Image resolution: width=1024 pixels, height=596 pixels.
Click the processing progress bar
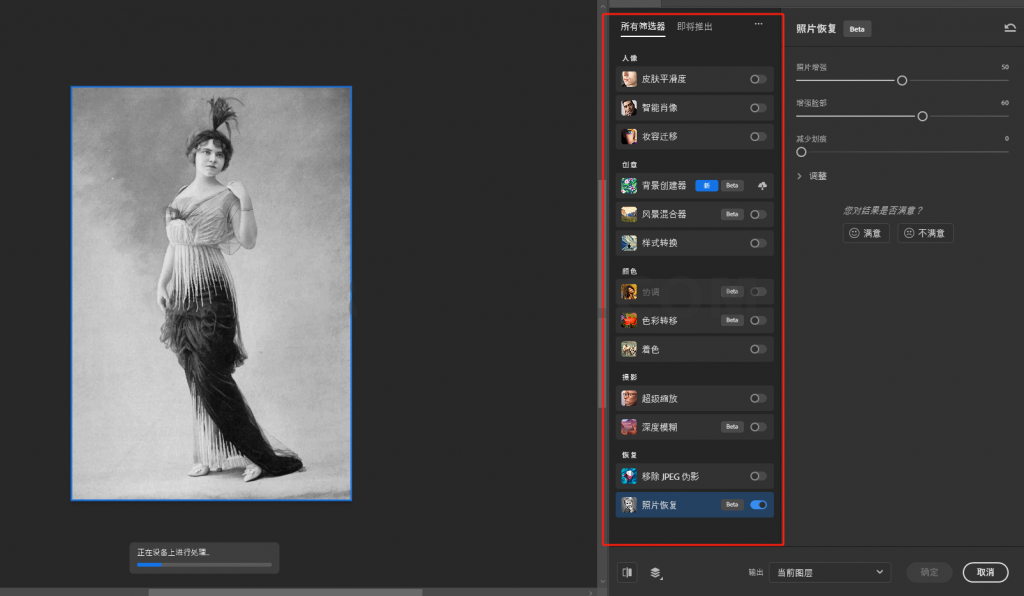click(x=204, y=565)
